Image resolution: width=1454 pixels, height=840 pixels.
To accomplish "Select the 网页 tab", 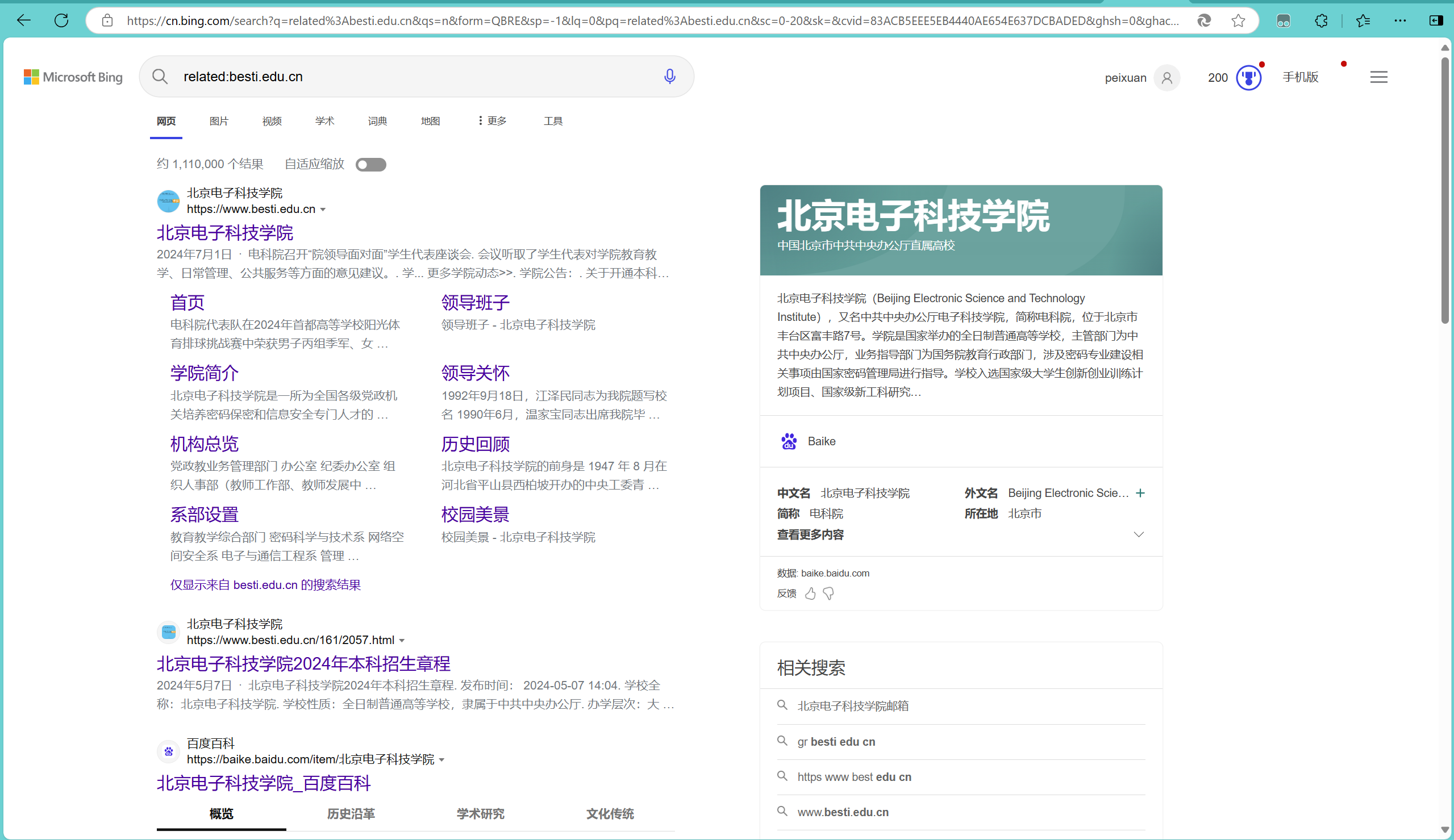I will click(x=166, y=121).
